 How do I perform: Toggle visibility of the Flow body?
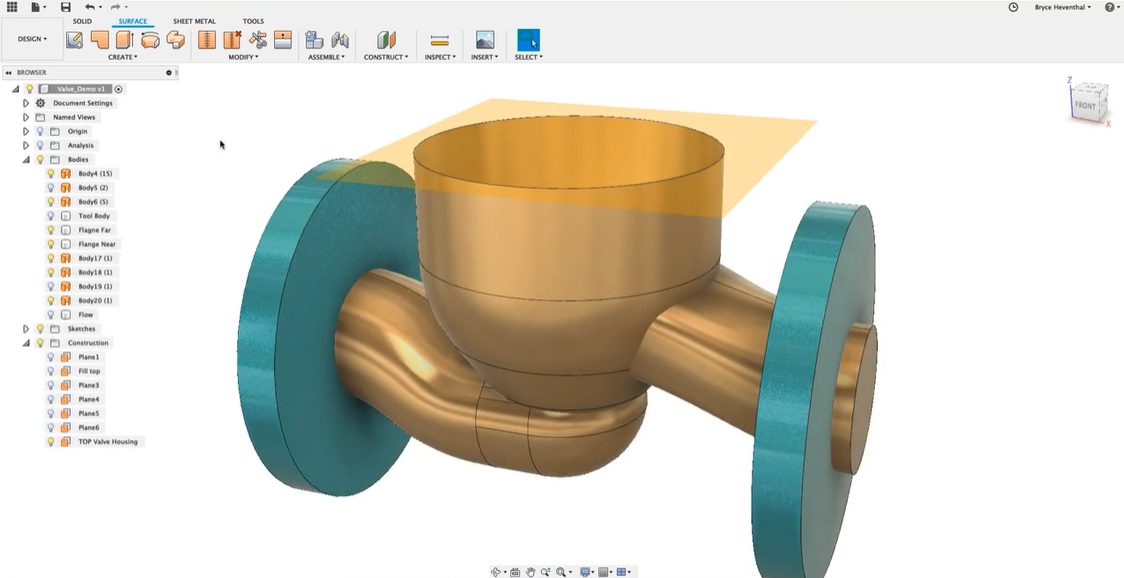click(51, 315)
